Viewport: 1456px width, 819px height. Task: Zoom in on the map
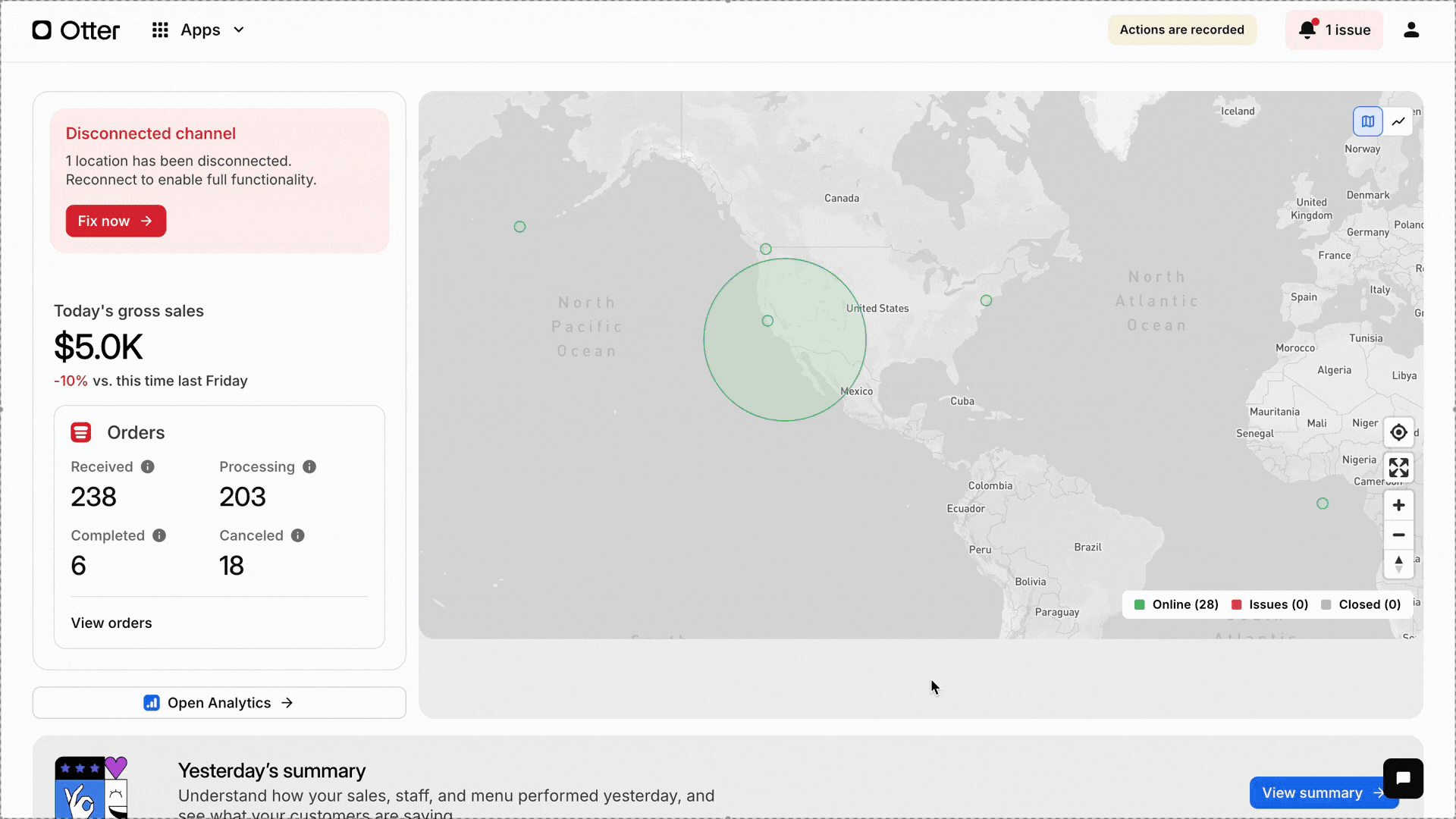coord(1399,505)
